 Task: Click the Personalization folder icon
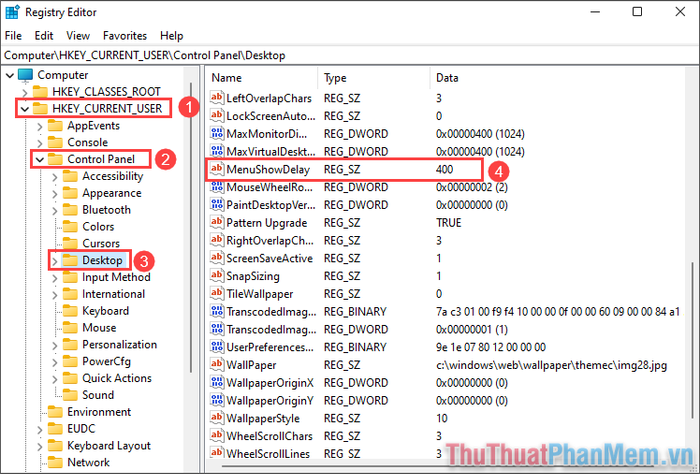(70, 345)
